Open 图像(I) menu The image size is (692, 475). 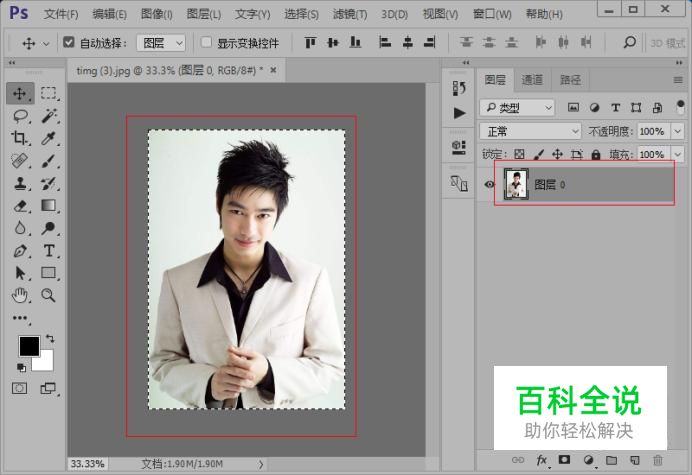[157, 14]
